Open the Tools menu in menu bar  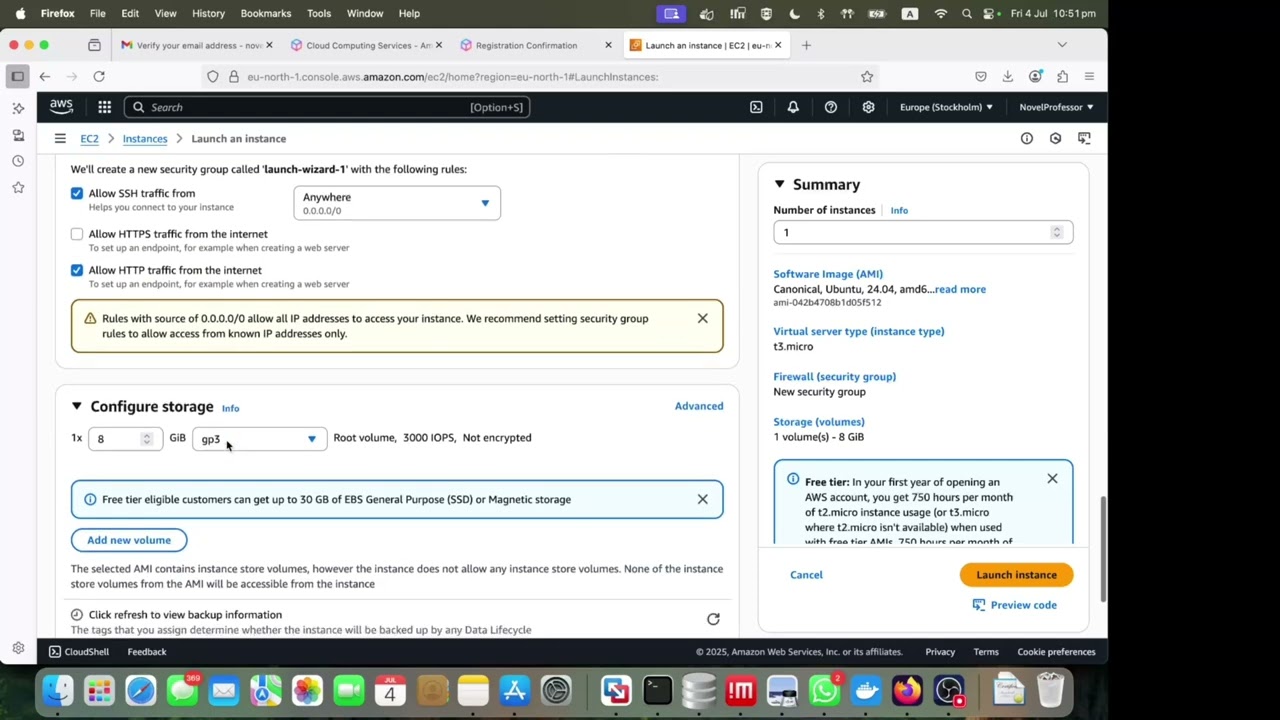tap(319, 13)
